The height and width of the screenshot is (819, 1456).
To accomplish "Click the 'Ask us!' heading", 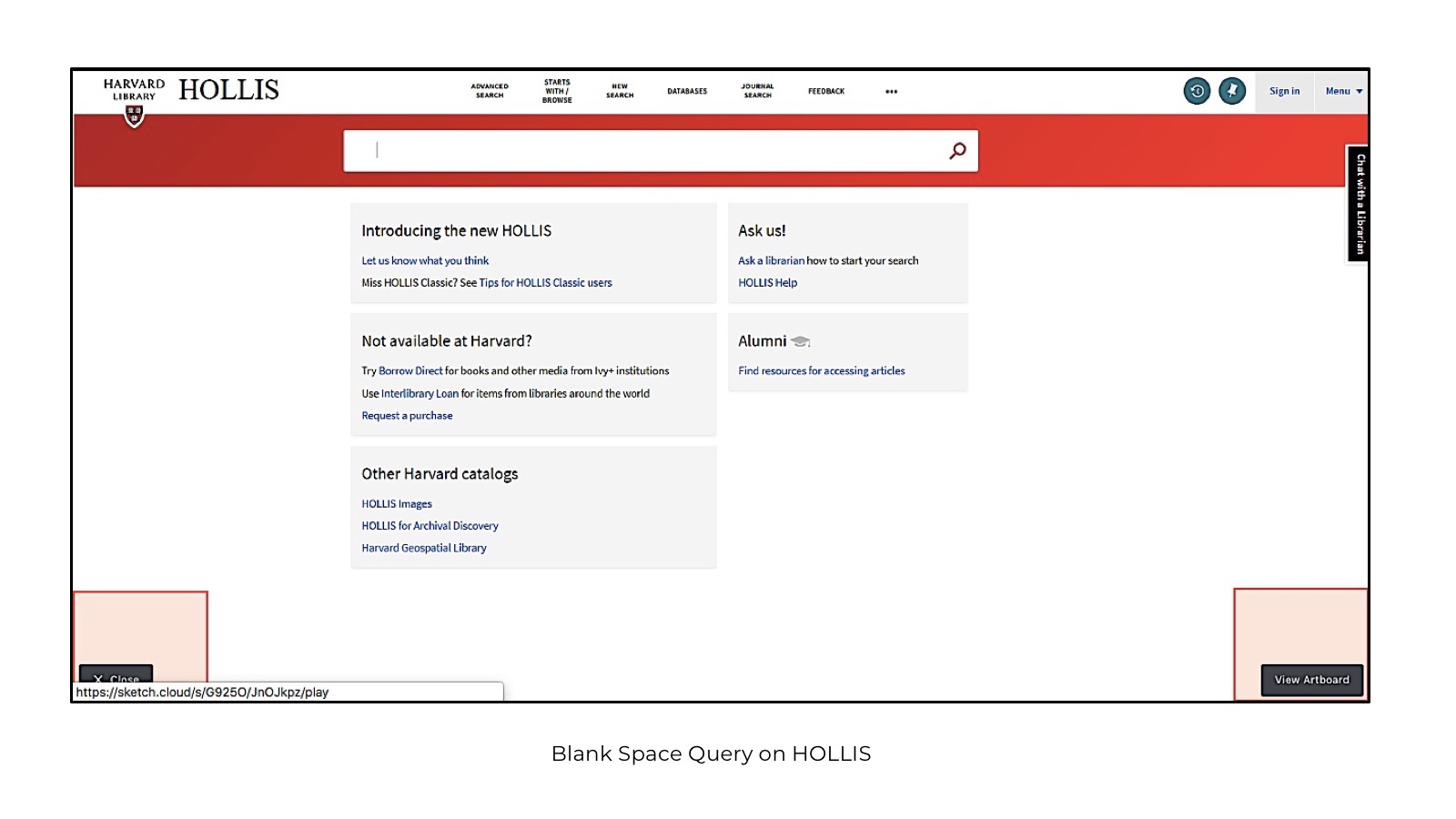I will click(762, 231).
